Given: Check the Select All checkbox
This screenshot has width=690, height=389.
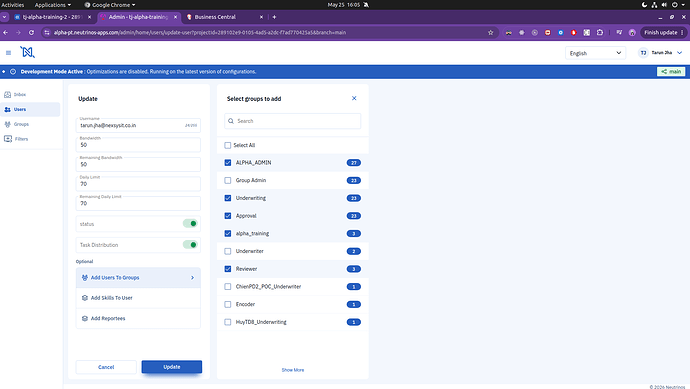Looking at the screenshot, I should [x=228, y=145].
